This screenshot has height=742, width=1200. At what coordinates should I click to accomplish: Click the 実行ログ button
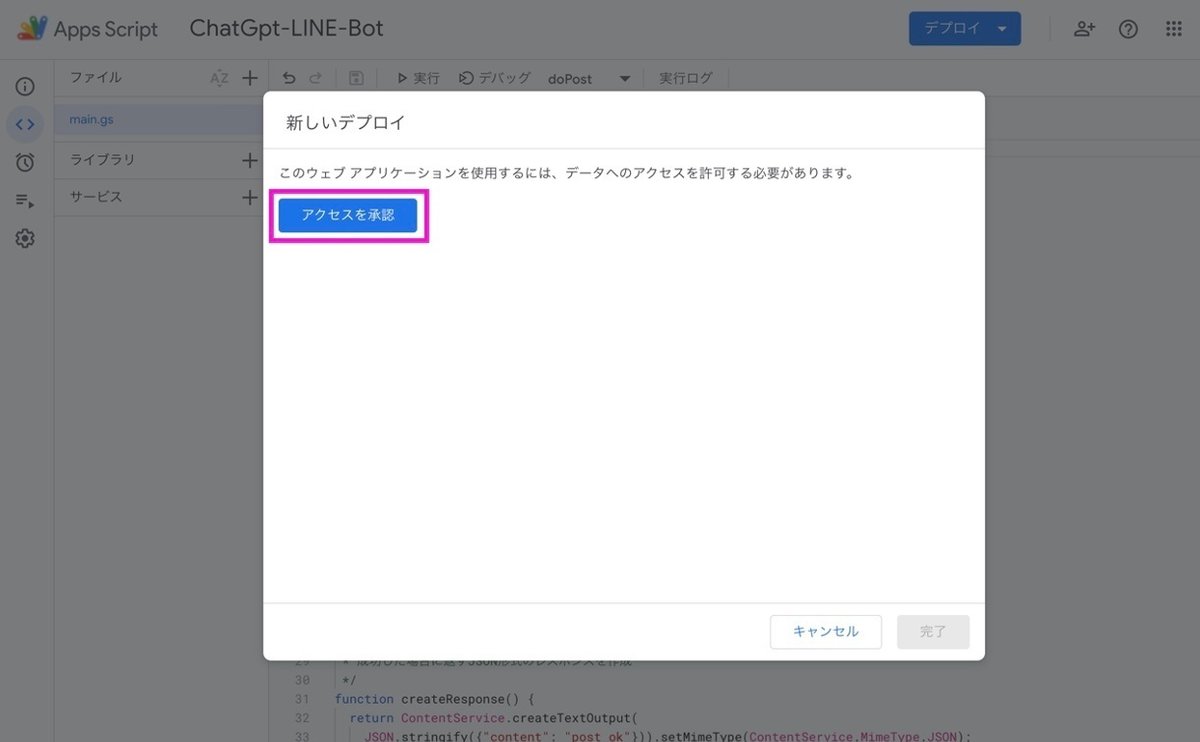coord(686,78)
